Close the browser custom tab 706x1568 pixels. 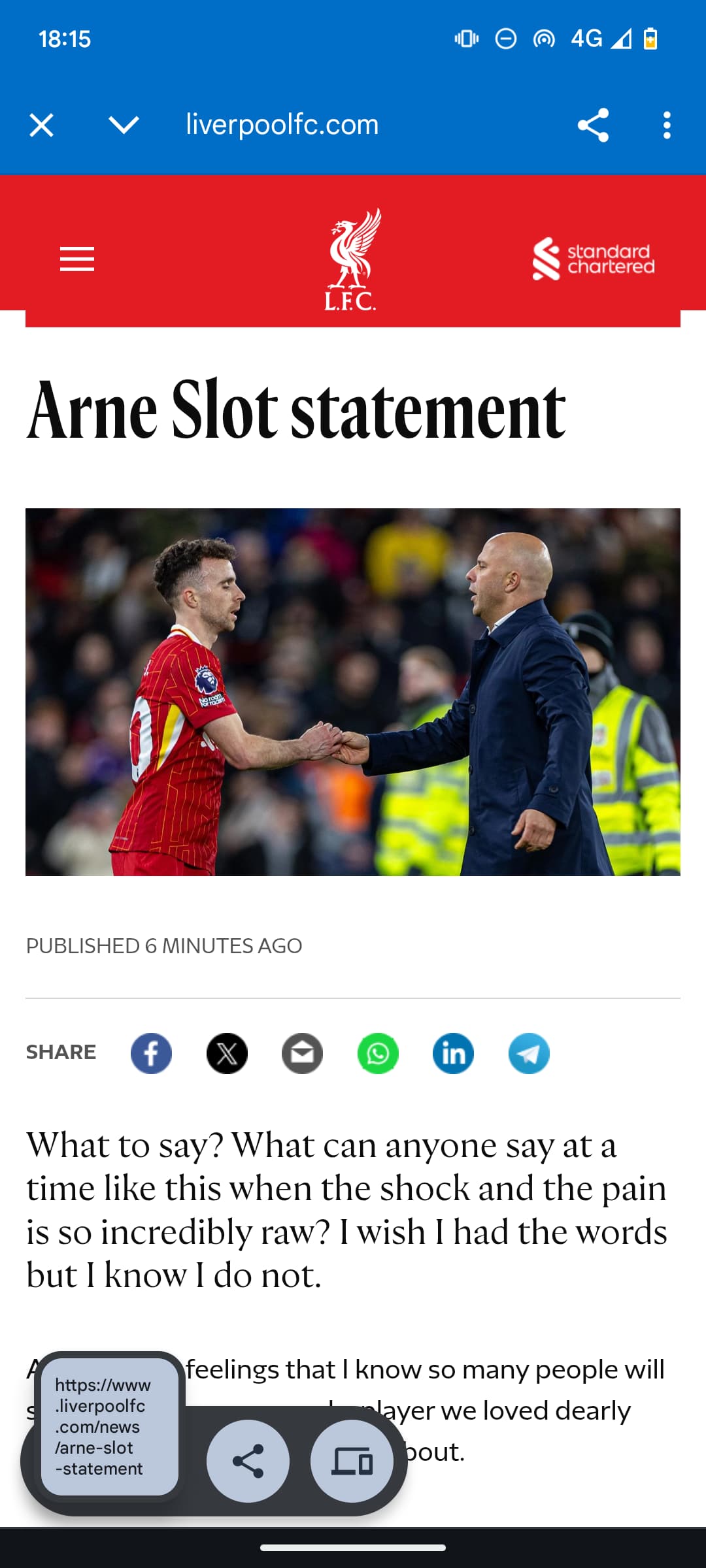(41, 125)
